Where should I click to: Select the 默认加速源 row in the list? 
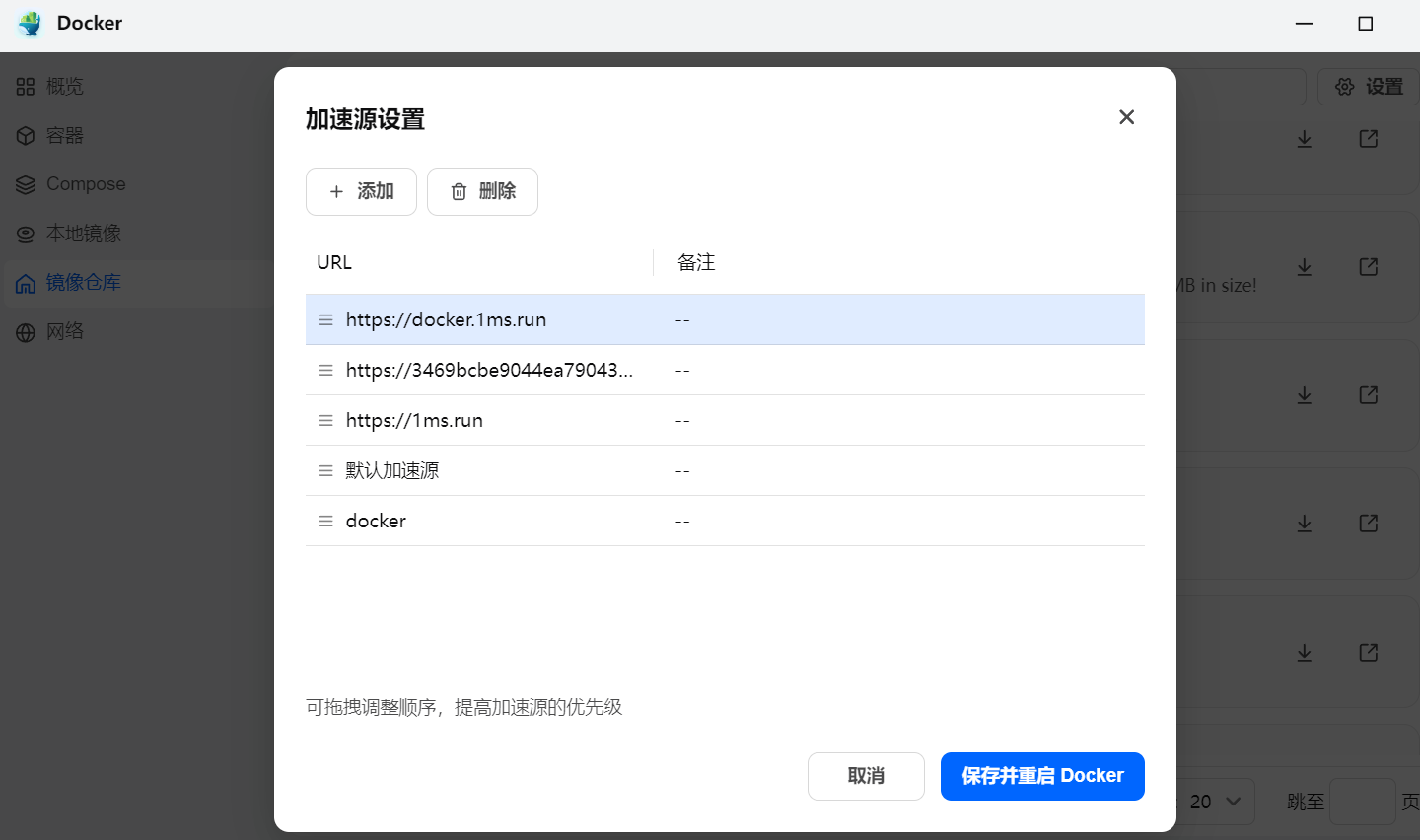pyautogui.click(x=690, y=470)
